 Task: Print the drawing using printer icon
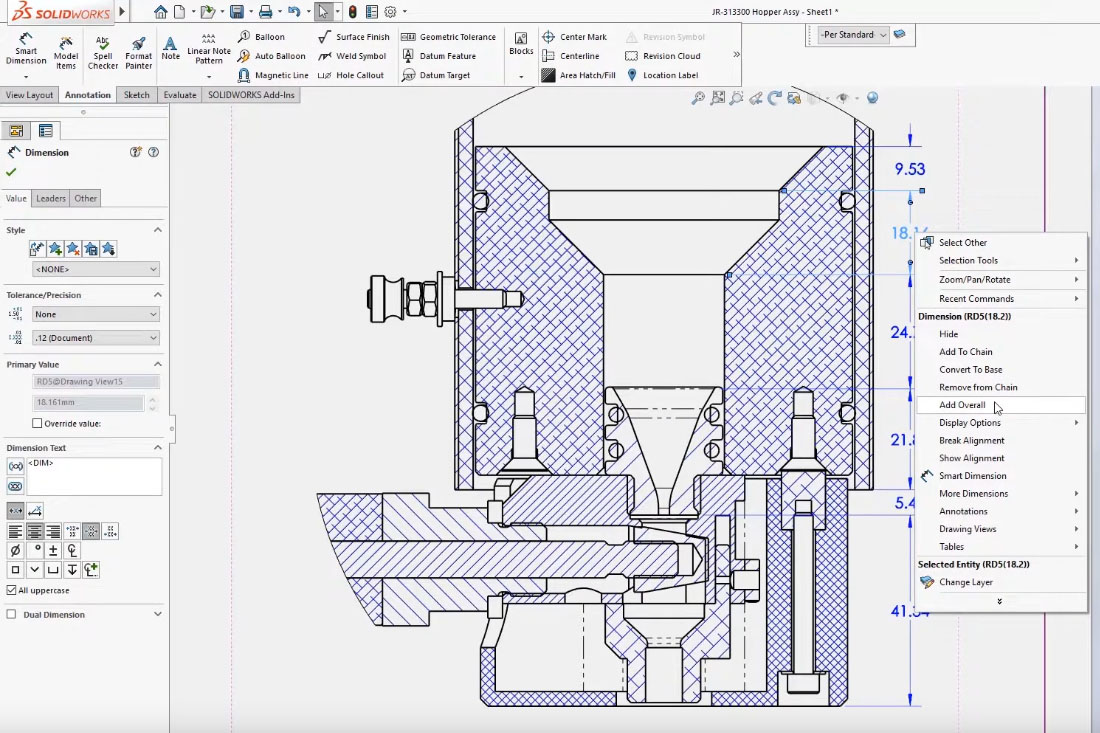pyautogui.click(x=265, y=12)
